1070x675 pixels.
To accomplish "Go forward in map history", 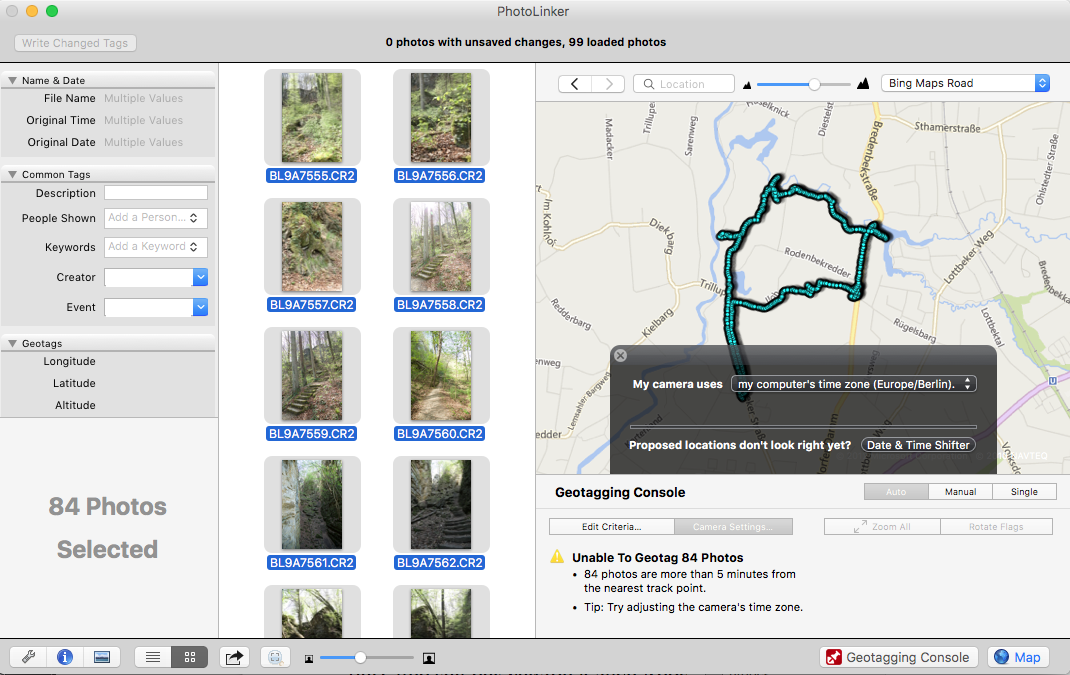I will point(608,84).
